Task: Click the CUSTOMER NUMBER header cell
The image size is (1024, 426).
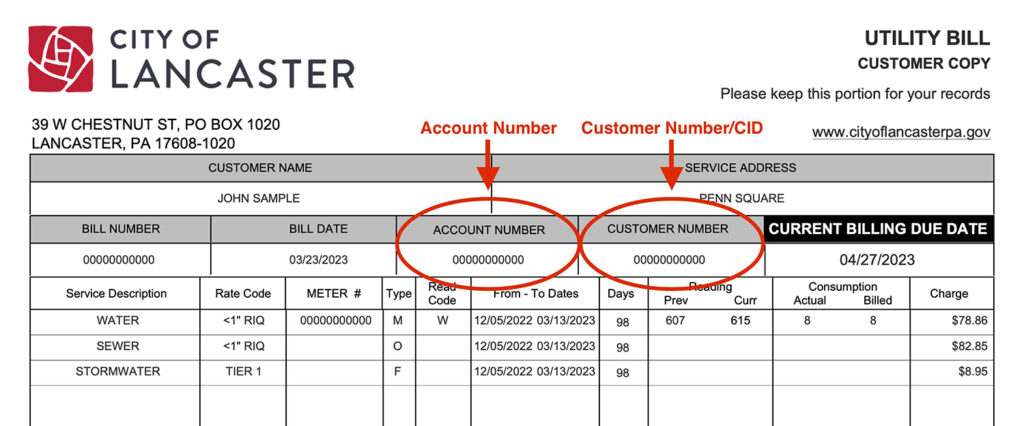Action: click(x=667, y=229)
